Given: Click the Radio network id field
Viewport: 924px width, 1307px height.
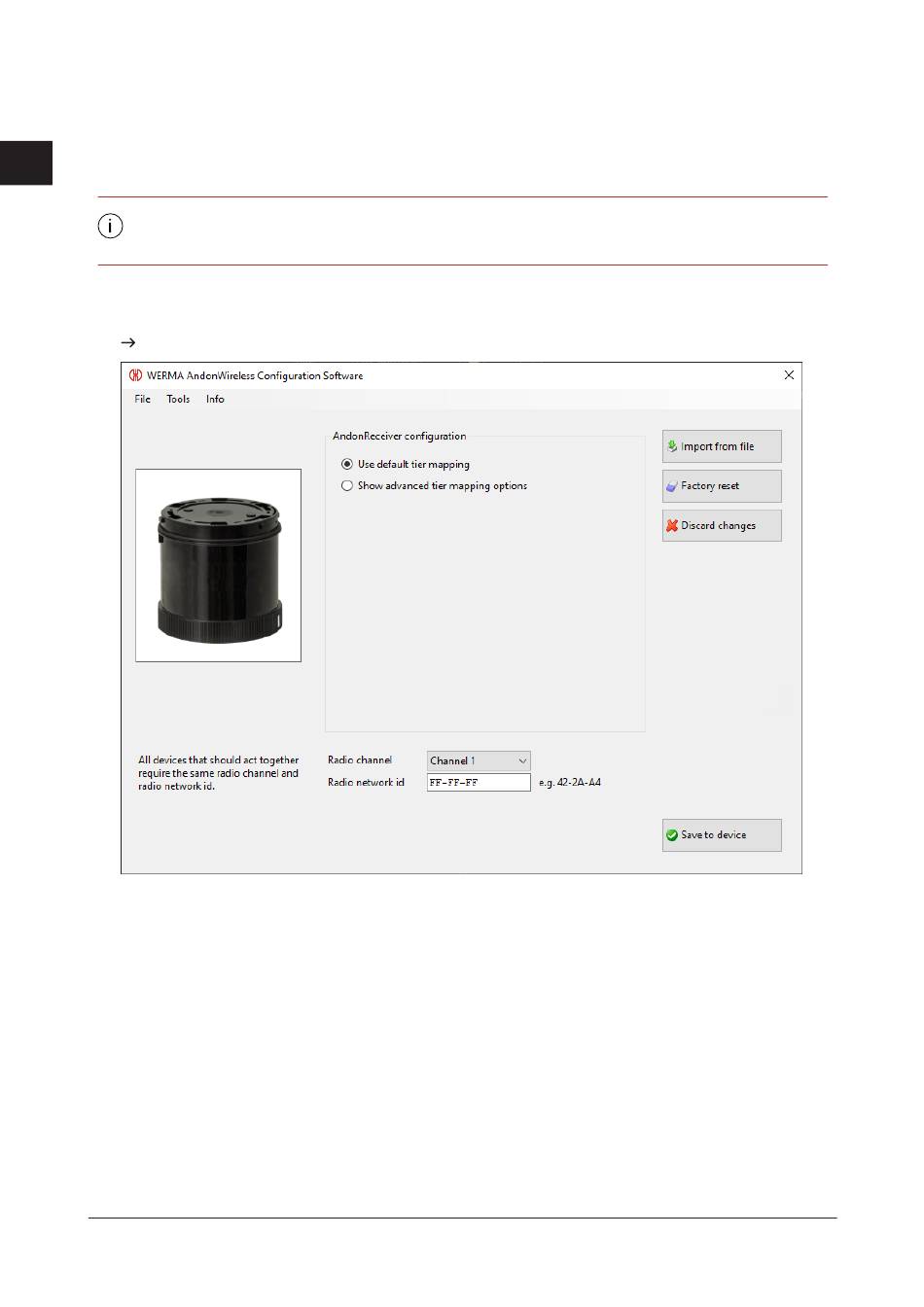Looking at the screenshot, I should coord(479,783).
